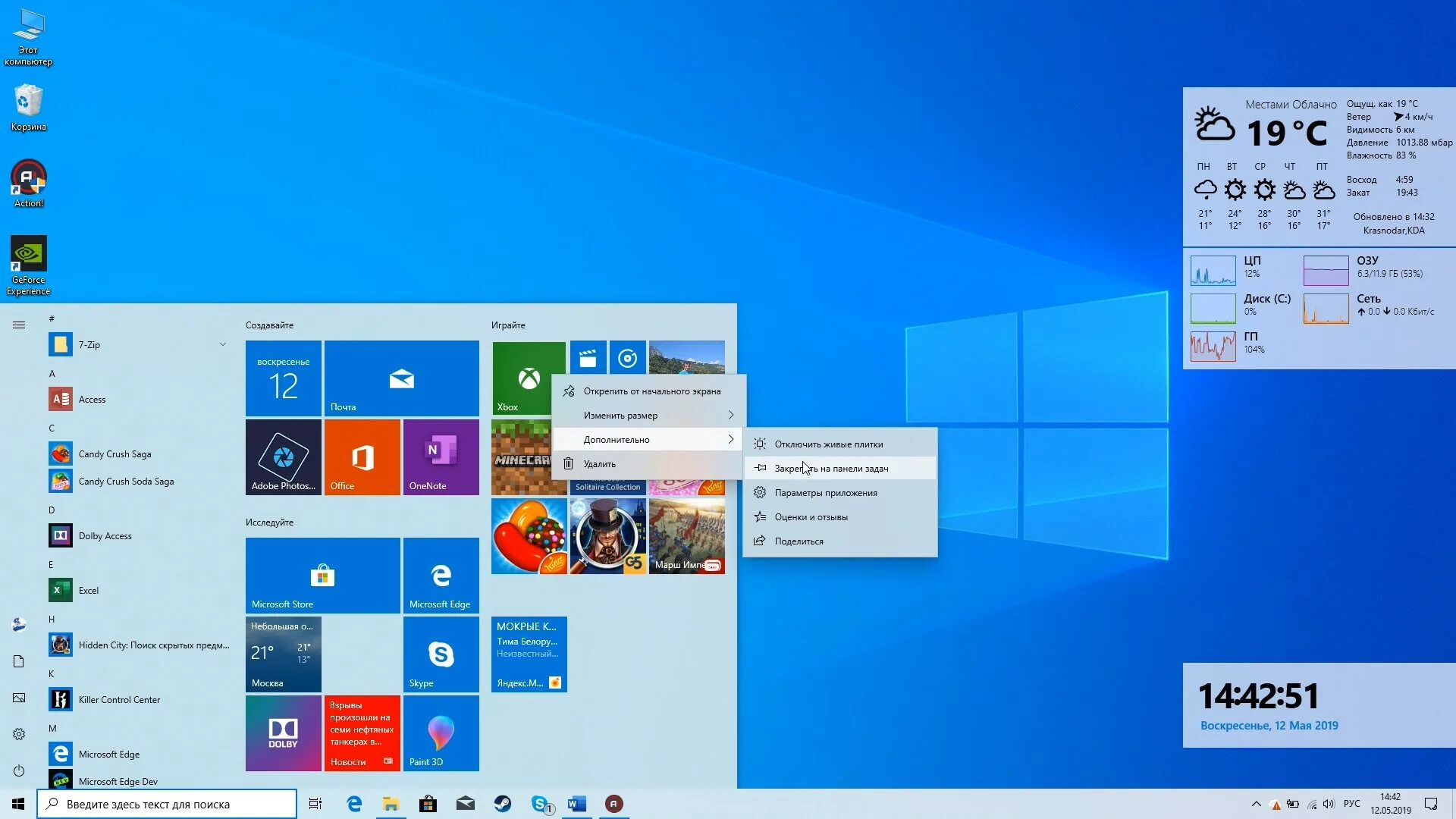This screenshot has width=1456, height=819.
Task: Open the Minecraft tile
Action: [x=522, y=457]
